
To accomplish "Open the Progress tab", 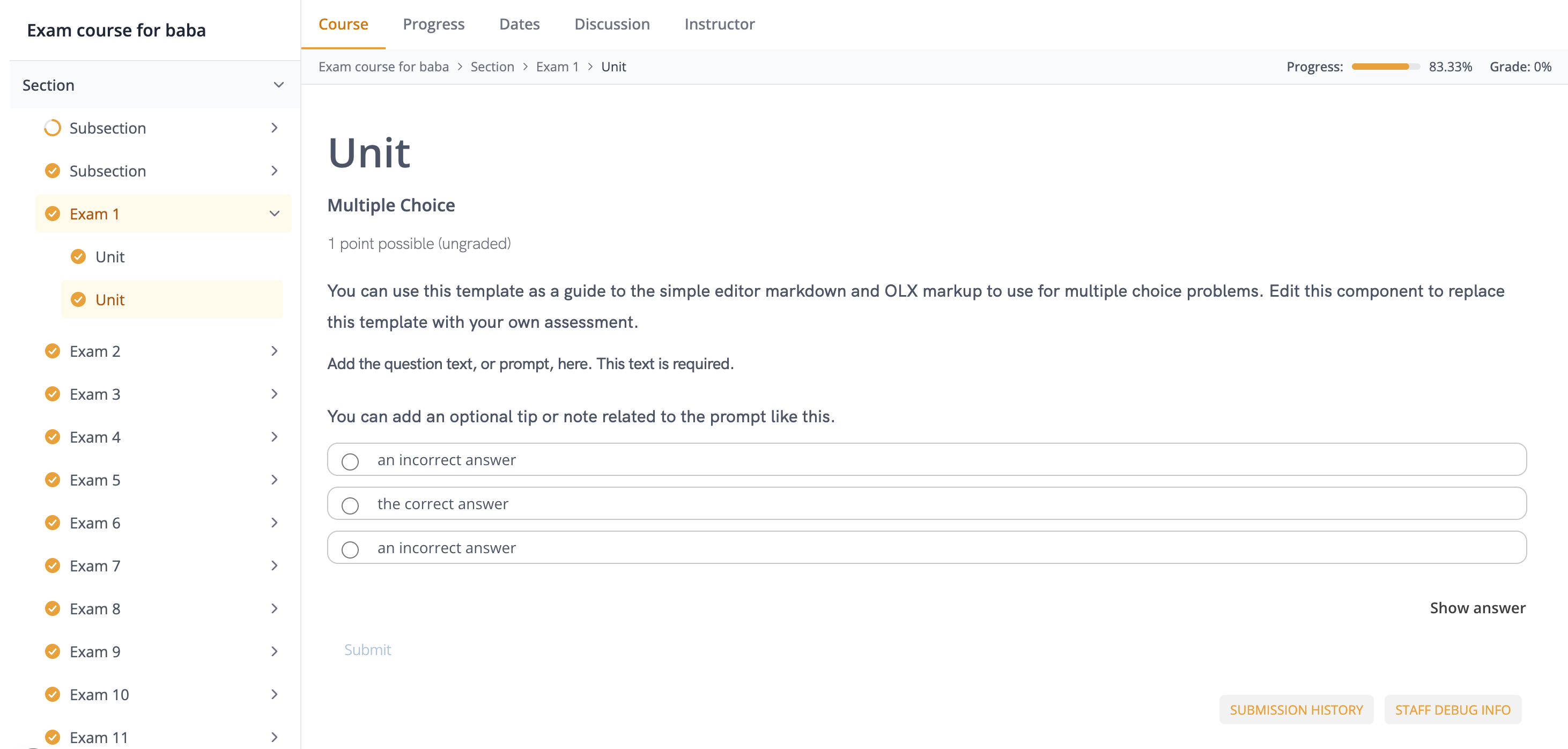I will coord(433,24).
